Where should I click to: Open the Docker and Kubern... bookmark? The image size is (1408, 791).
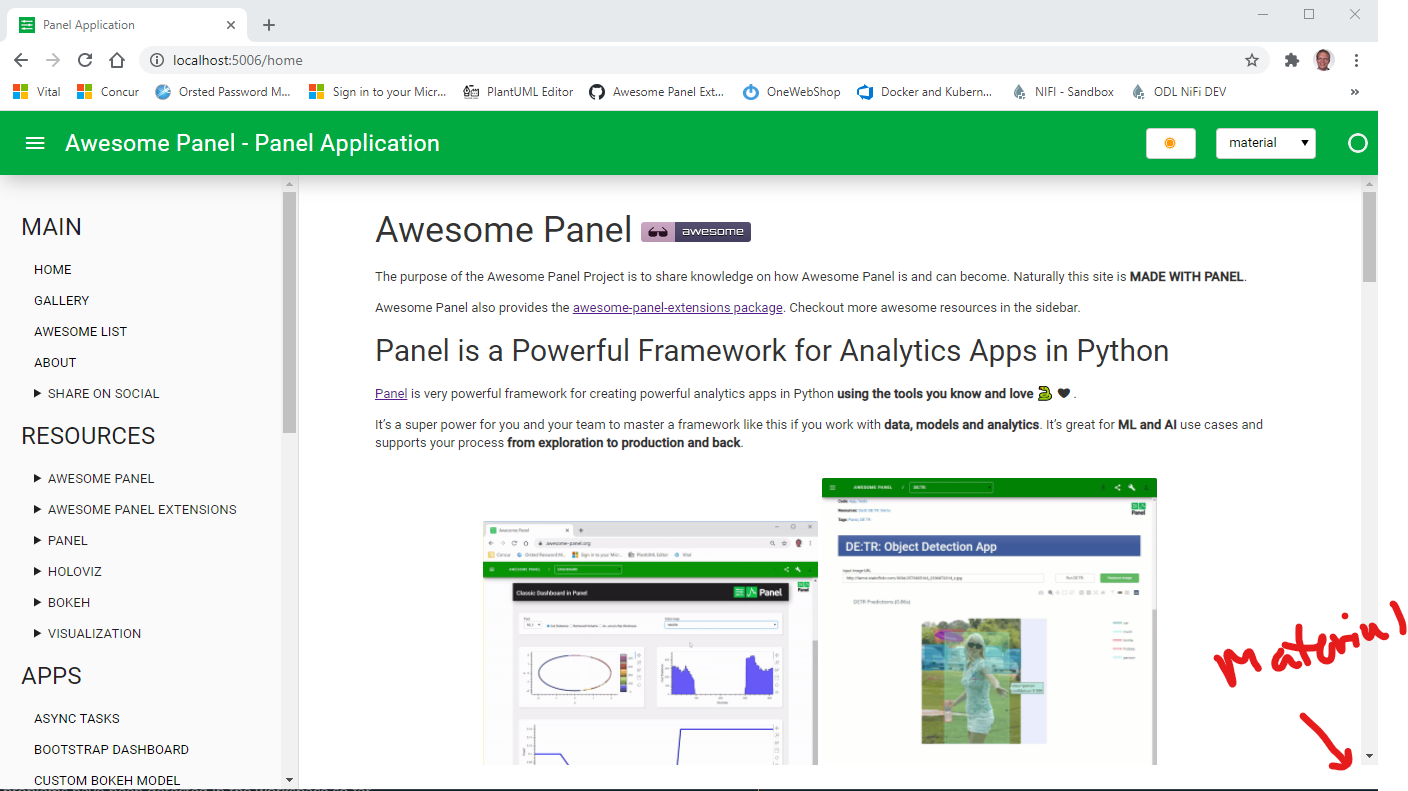925,92
